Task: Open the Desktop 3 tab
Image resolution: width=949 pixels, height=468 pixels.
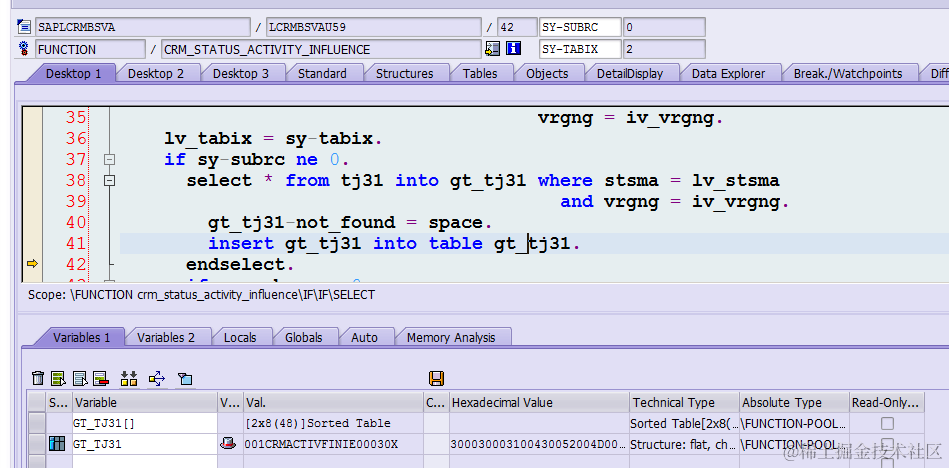Action: (240, 73)
